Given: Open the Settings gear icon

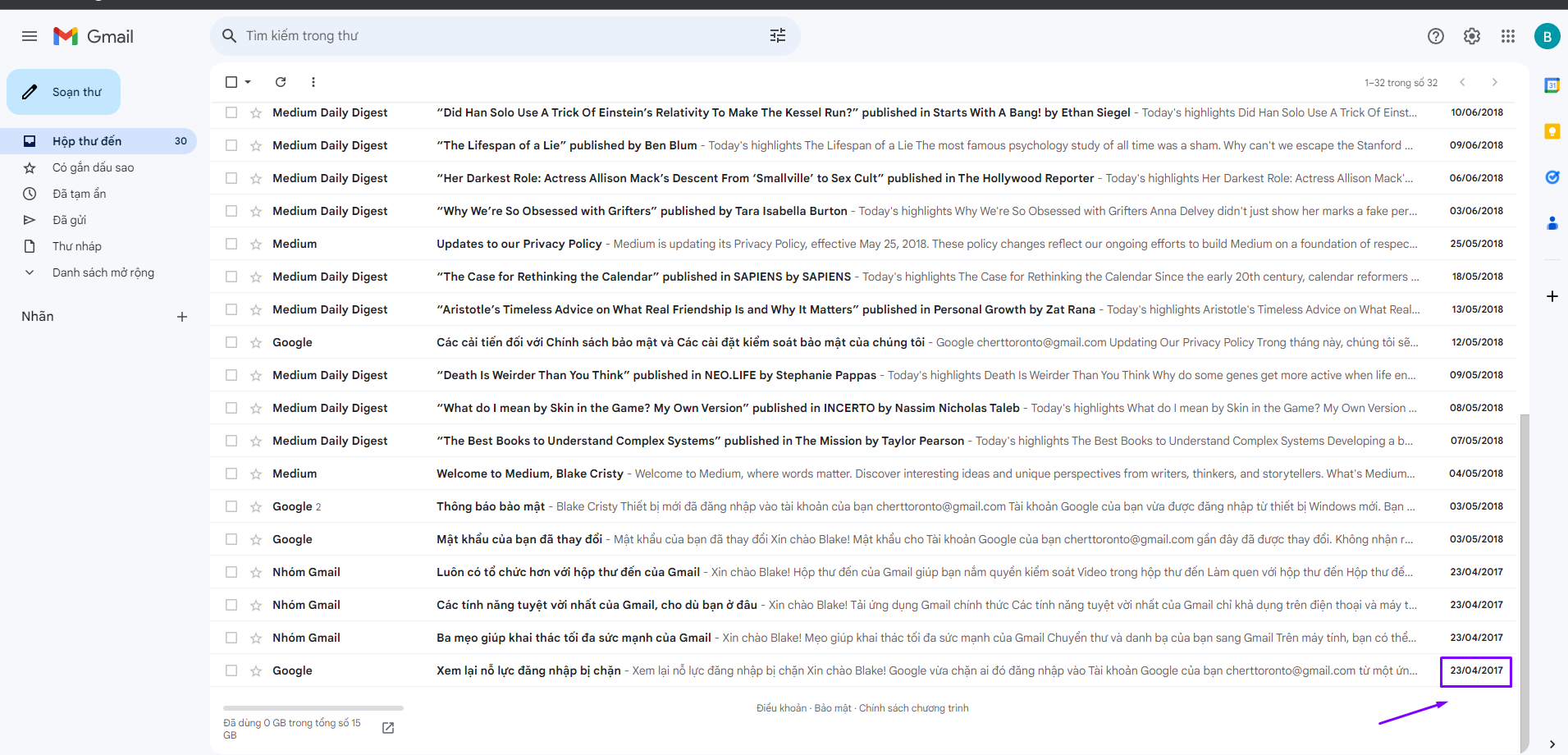Looking at the screenshot, I should (1472, 36).
